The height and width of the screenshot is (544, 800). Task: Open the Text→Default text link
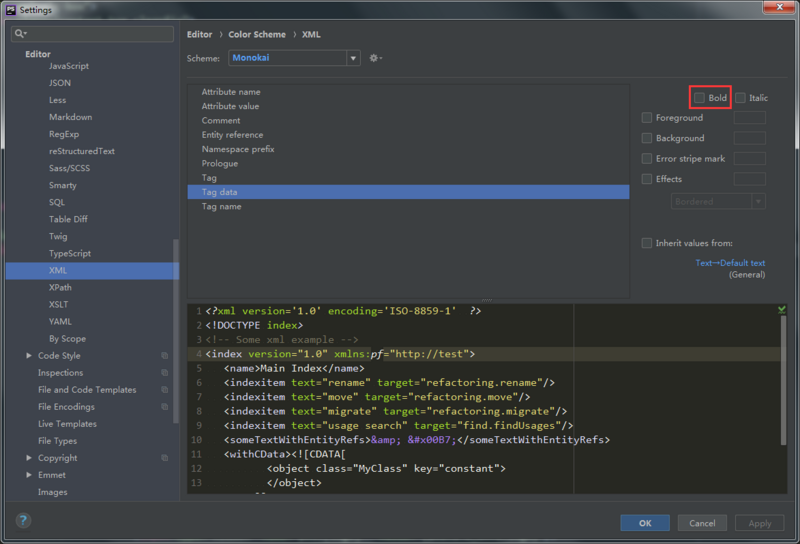[x=730, y=263]
